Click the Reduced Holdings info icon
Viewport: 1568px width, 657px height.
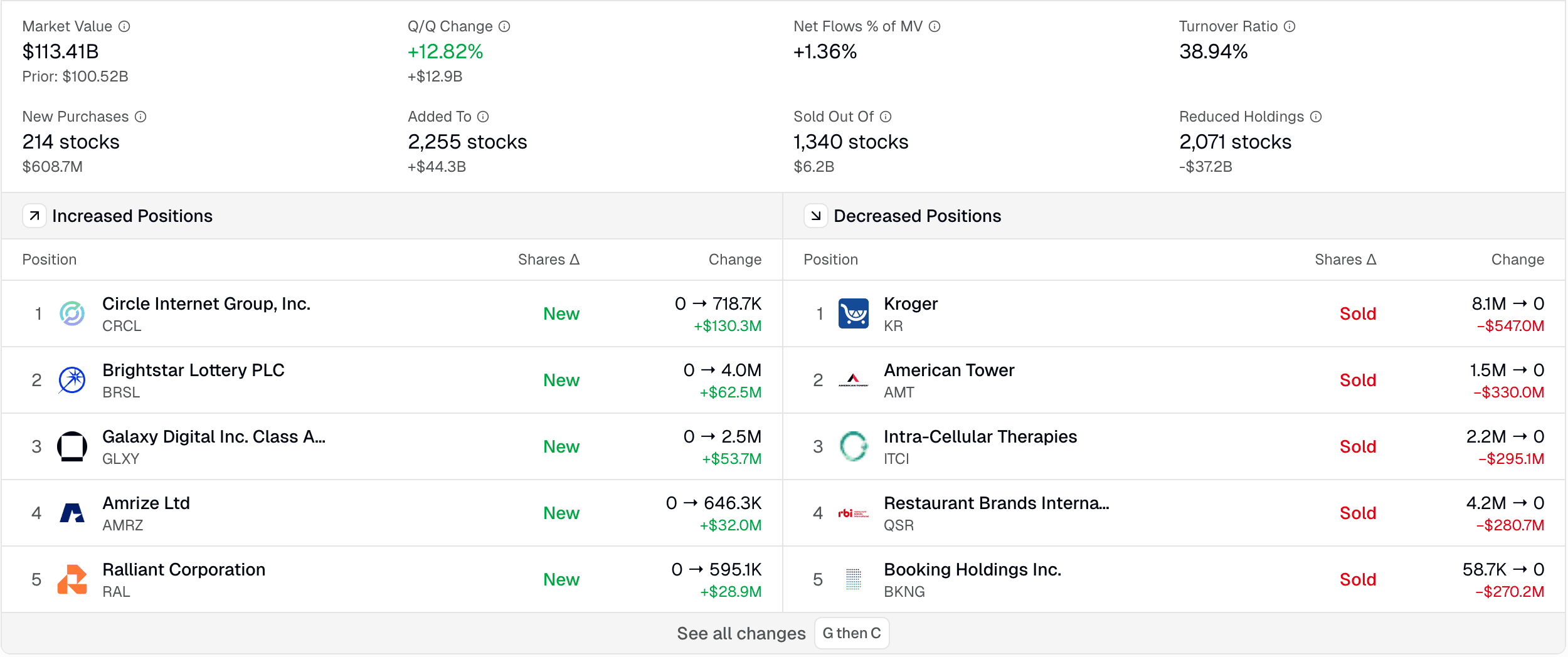coord(1317,116)
